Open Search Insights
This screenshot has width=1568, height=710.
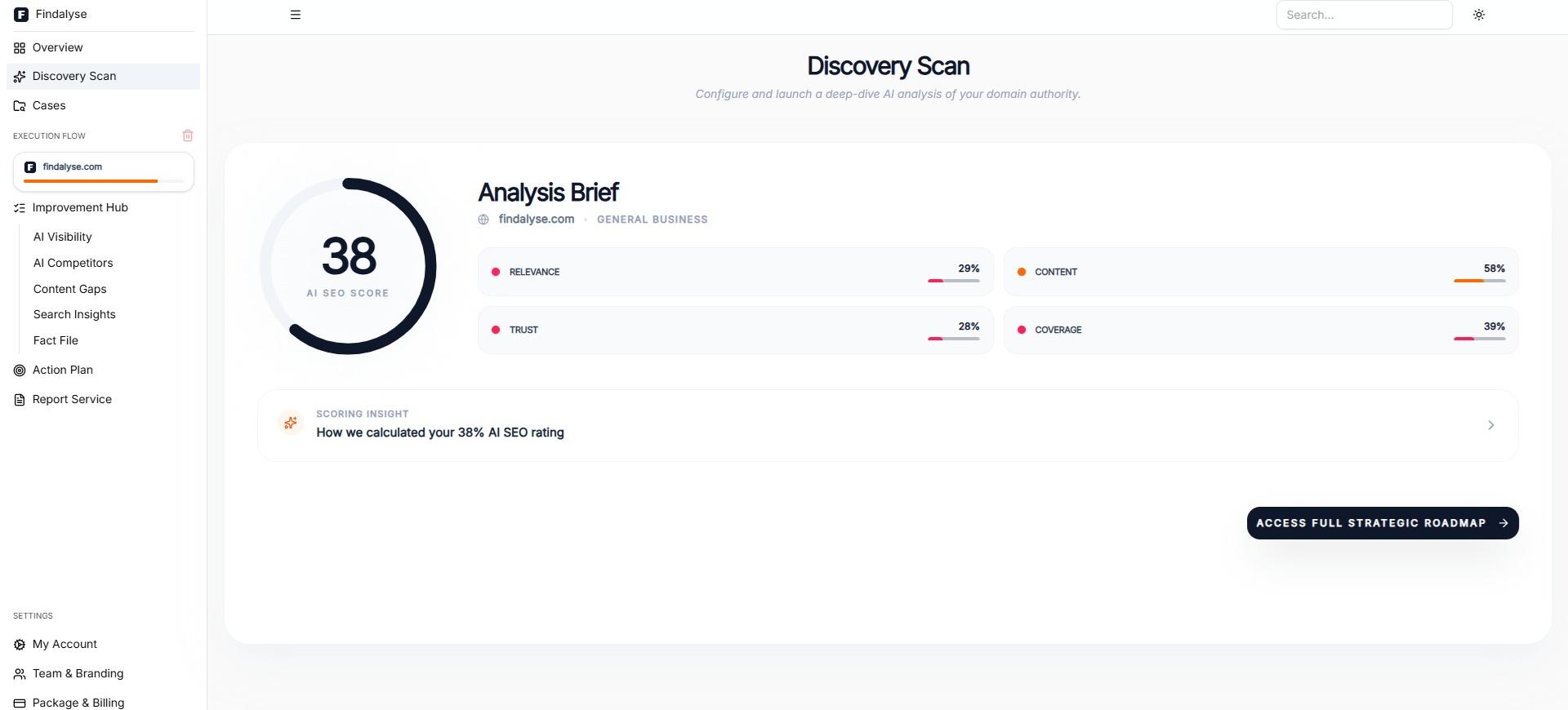pos(74,314)
